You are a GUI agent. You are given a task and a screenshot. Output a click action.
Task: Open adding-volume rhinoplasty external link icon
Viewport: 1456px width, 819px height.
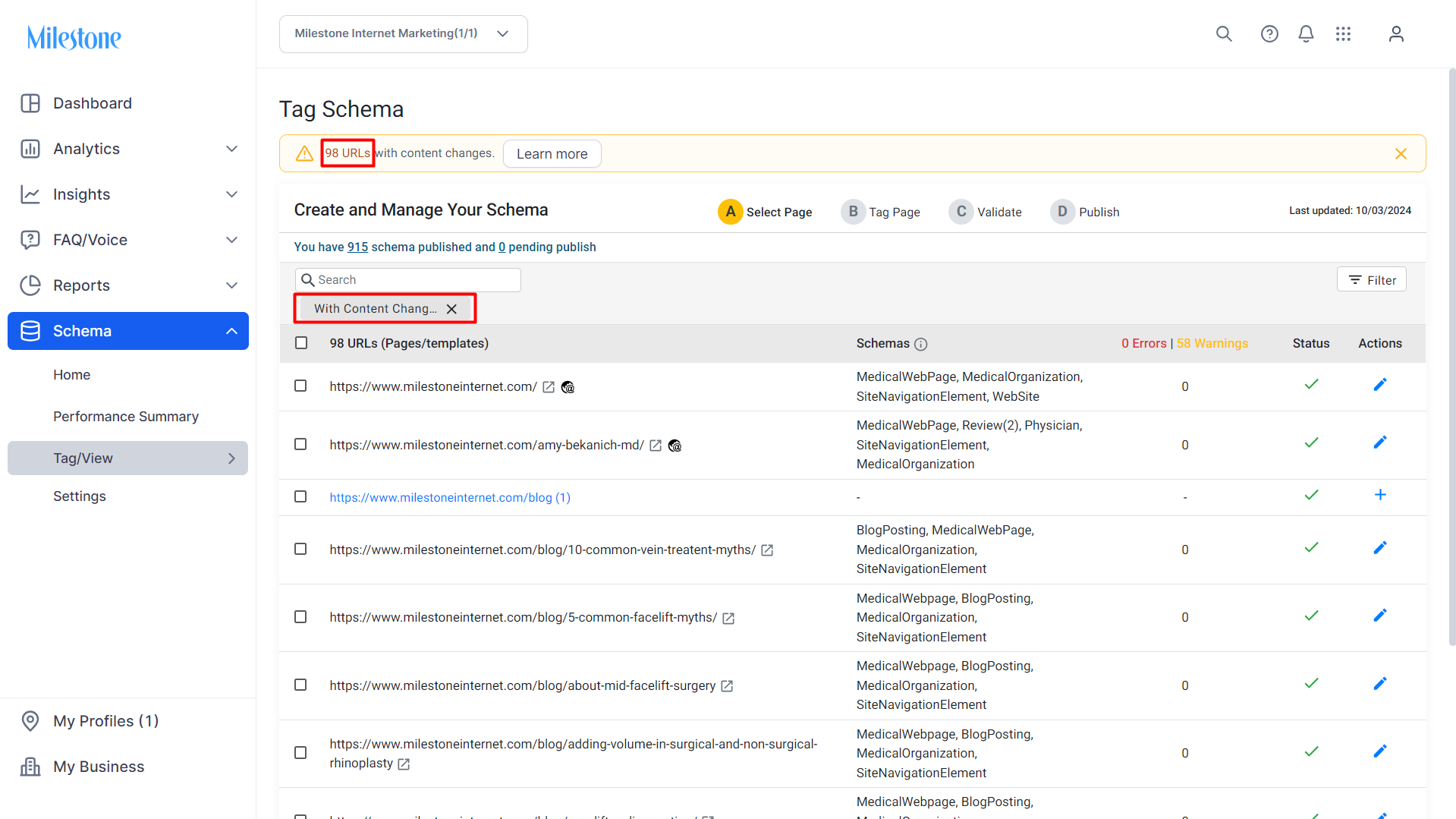404,764
